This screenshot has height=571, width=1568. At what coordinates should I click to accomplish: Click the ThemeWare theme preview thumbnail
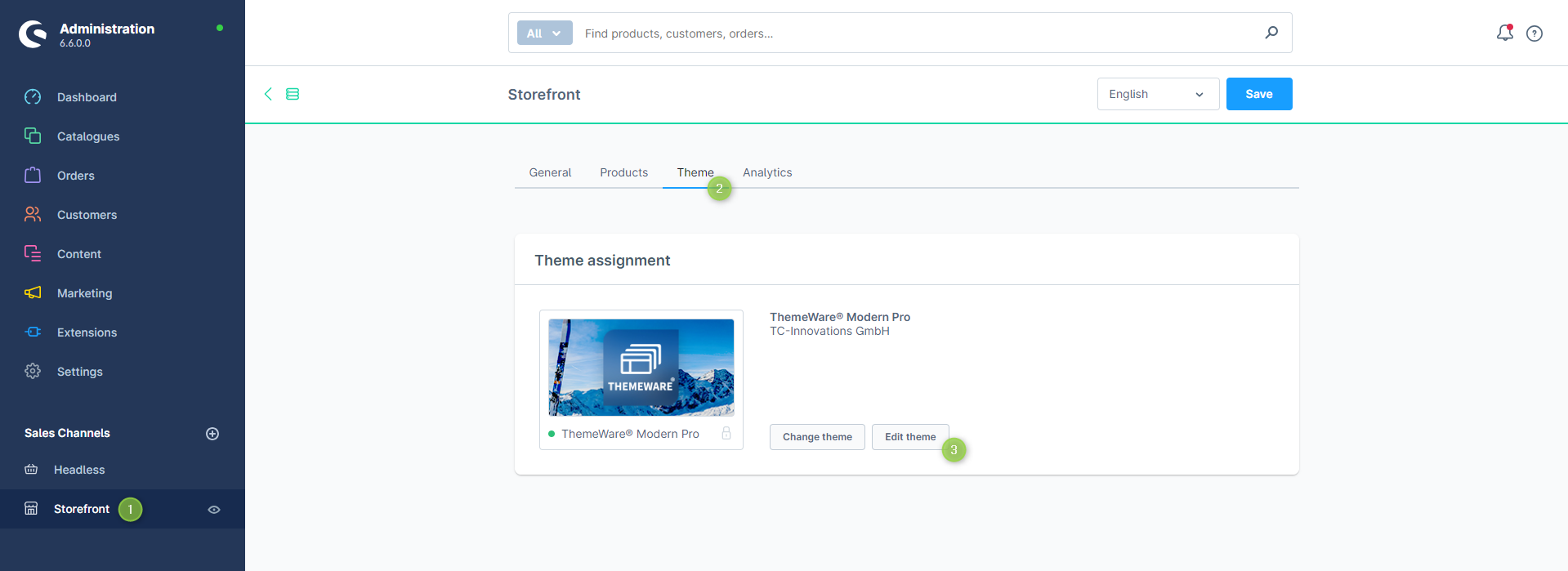641,368
